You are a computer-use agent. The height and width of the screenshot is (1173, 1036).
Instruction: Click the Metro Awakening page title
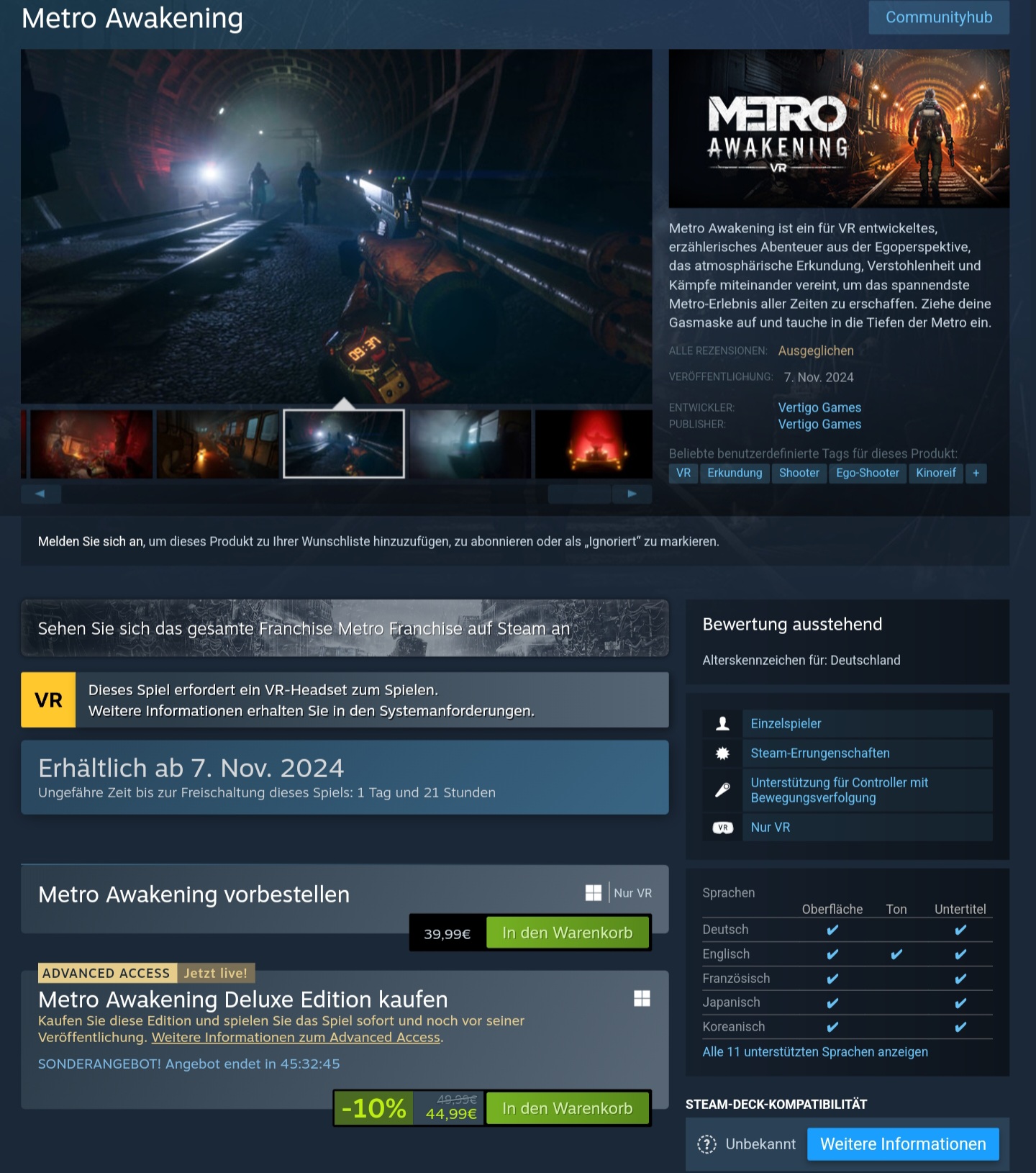pyautogui.click(x=132, y=18)
